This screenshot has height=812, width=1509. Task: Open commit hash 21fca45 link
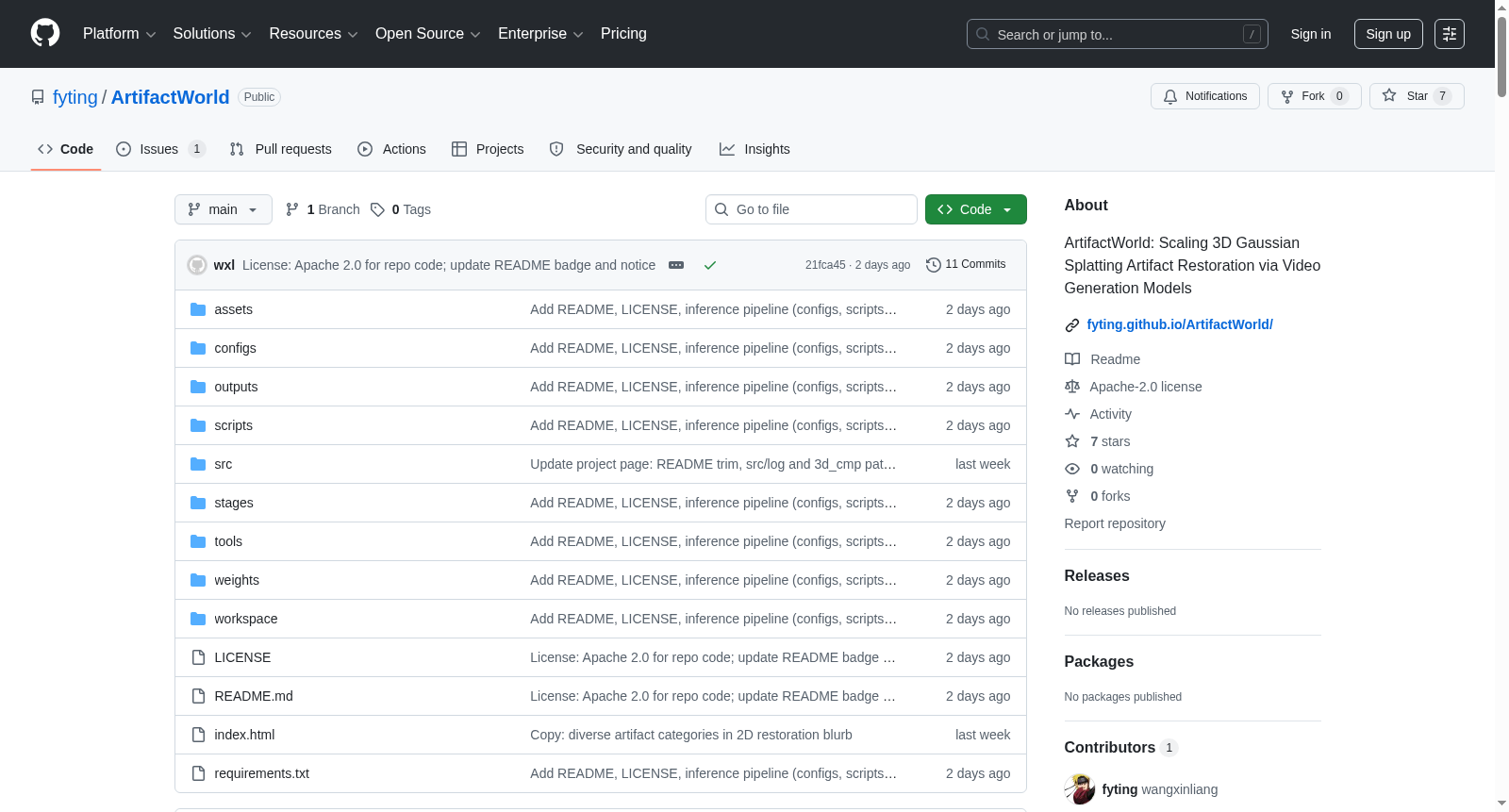[x=825, y=265]
